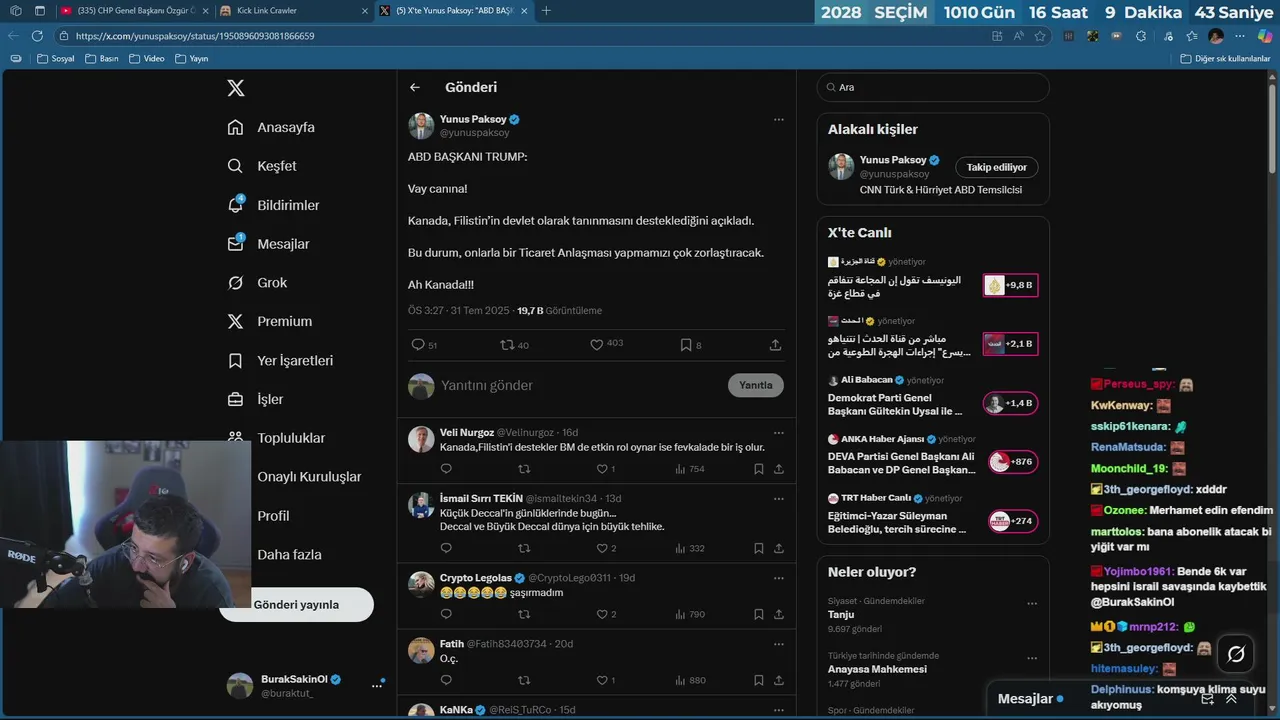Click share icon on the main post
This screenshot has height=720, width=1280.
click(775, 345)
